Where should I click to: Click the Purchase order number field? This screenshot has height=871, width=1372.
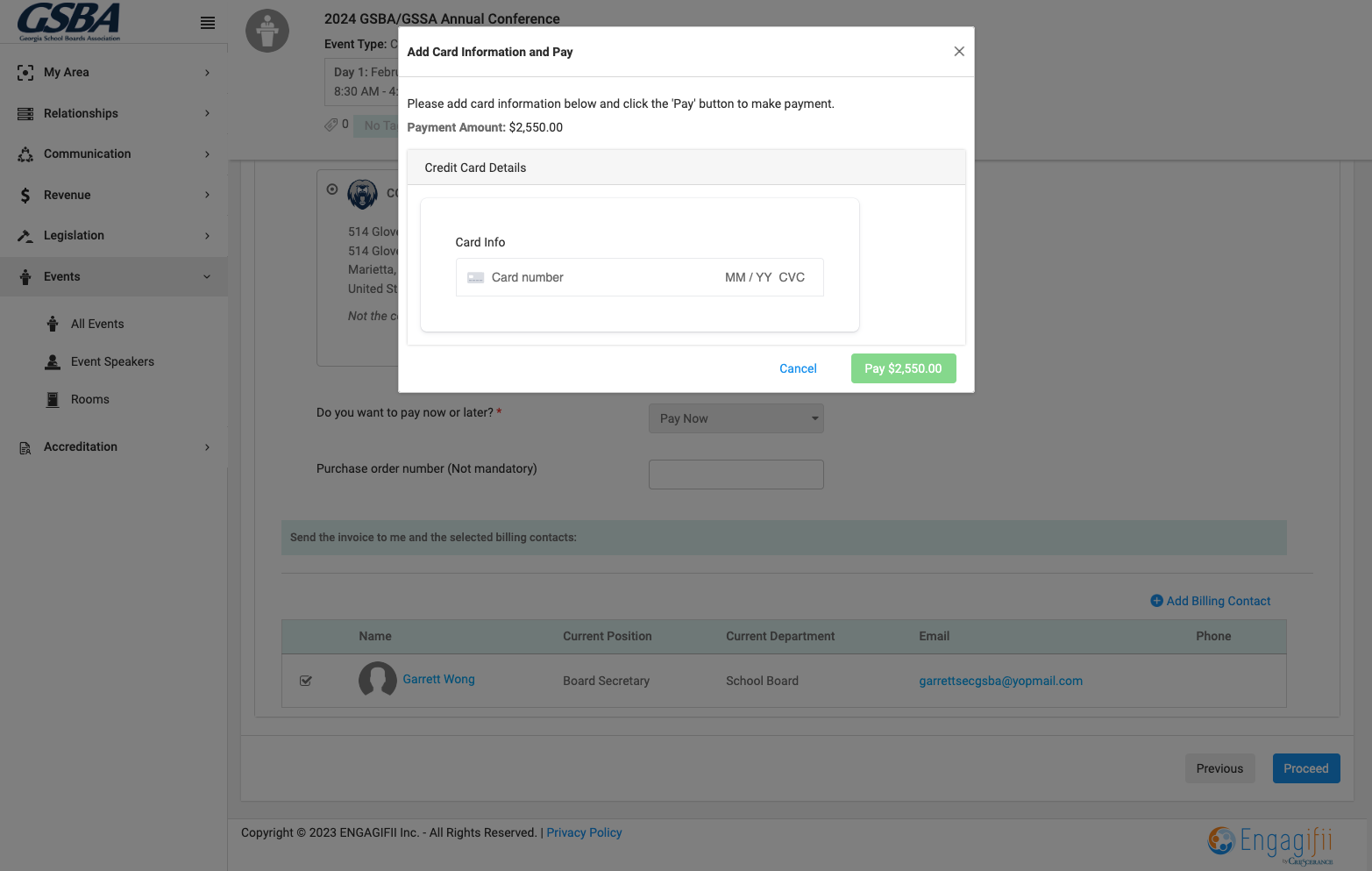pos(736,475)
